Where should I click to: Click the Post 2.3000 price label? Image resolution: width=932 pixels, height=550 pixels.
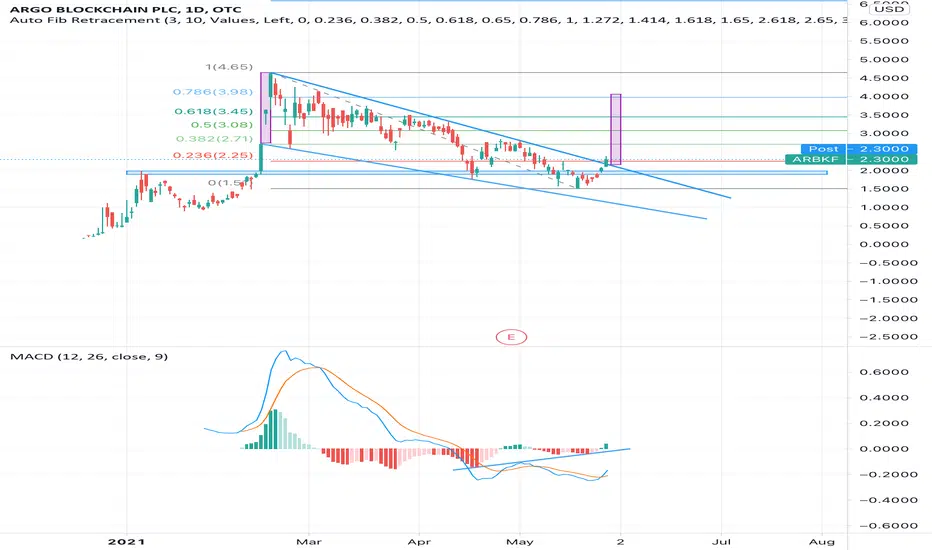(x=858, y=149)
